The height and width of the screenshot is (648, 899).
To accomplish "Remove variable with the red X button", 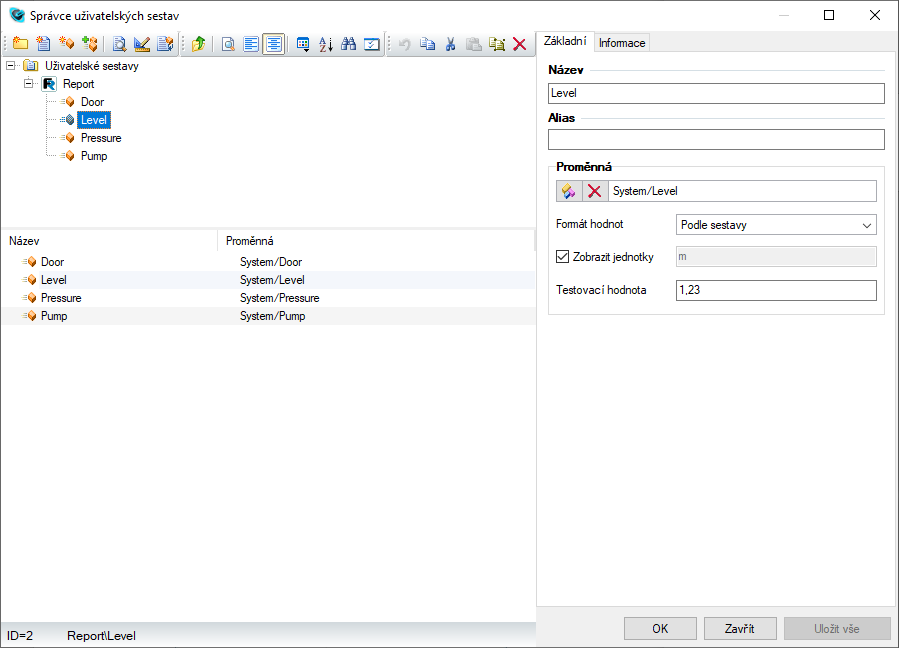I will click(594, 191).
